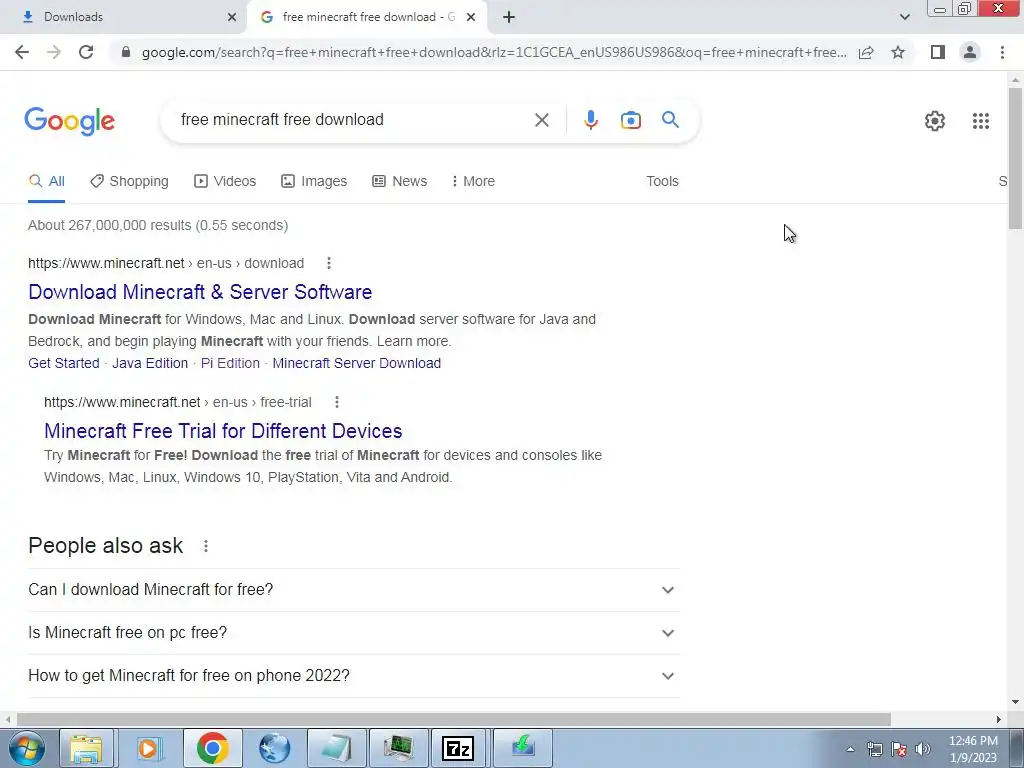Open 7-Zip from the taskbar

(458, 748)
